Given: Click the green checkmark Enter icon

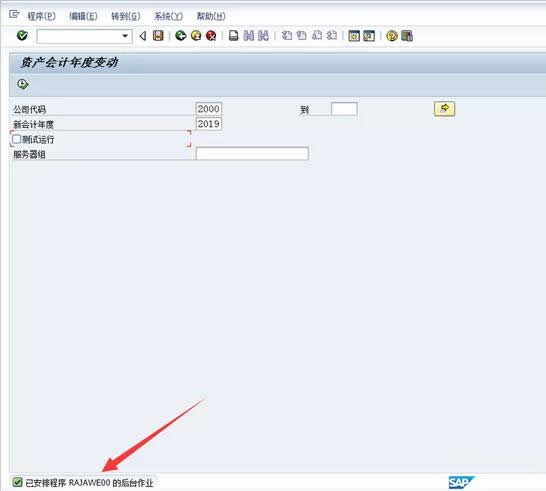Looking at the screenshot, I should click(22, 36).
